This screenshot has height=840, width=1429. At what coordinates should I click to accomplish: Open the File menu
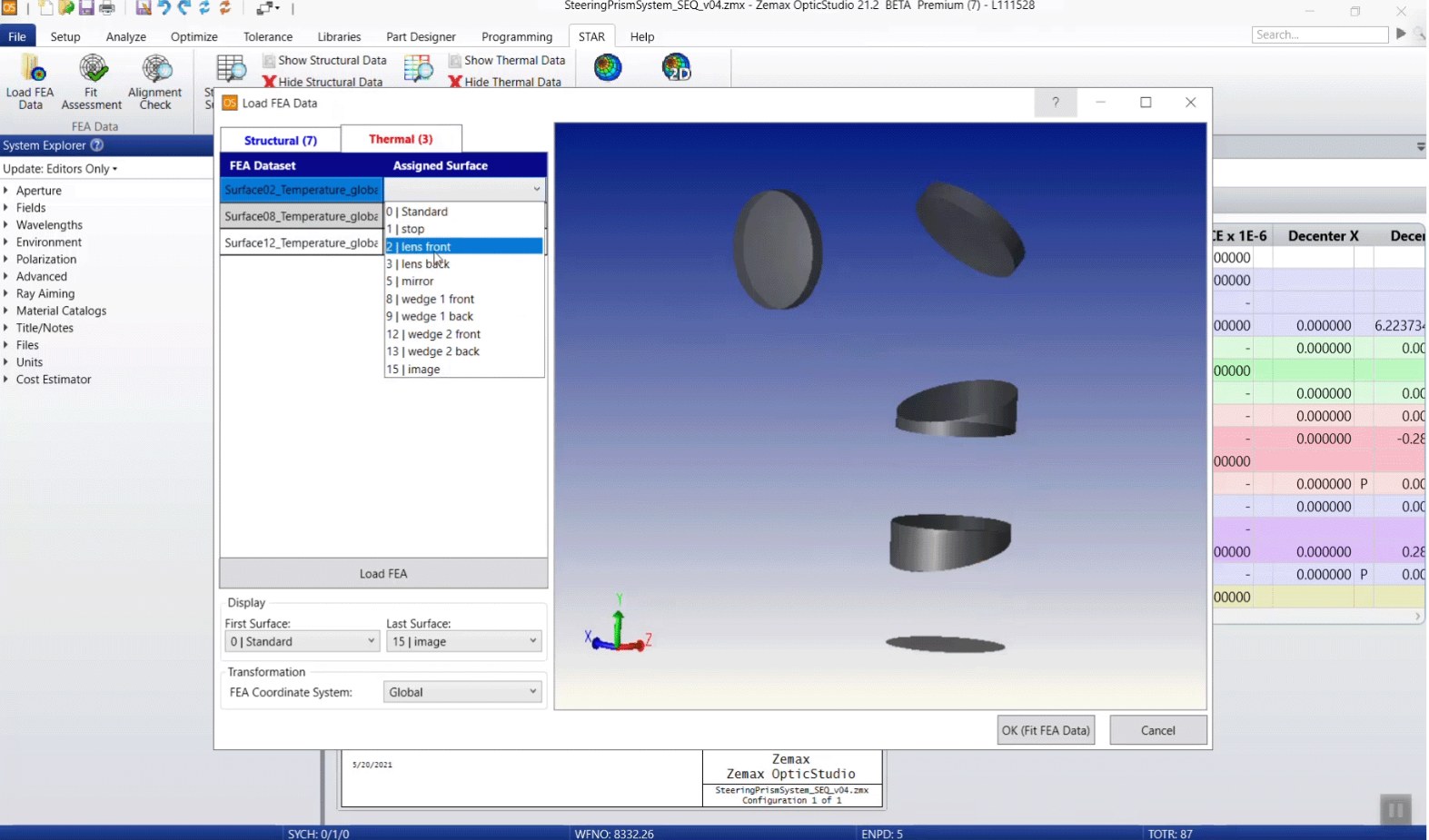pos(17,36)
